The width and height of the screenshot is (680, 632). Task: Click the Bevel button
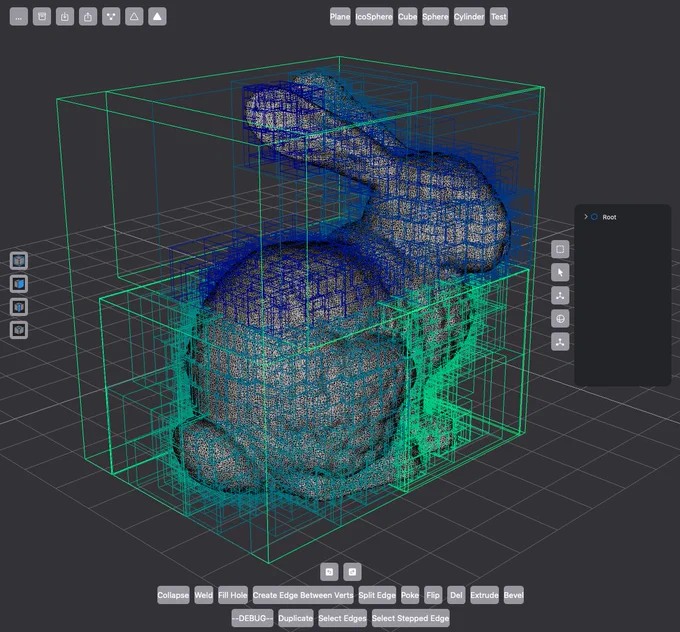point(513,595)
